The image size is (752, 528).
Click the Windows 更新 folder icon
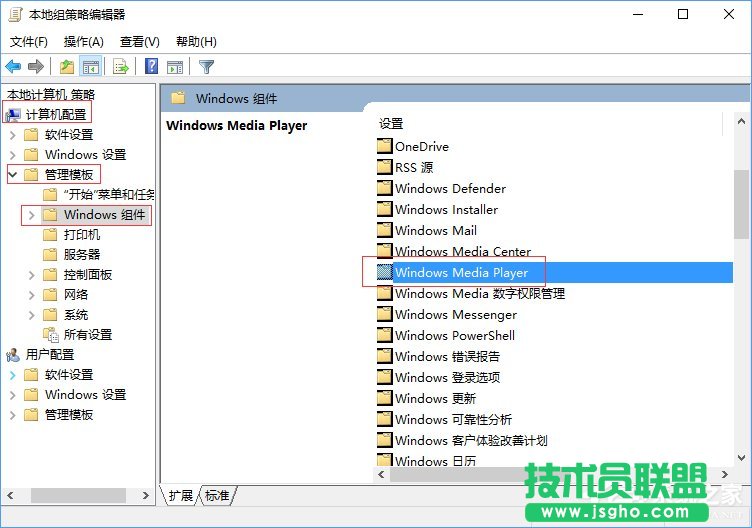[385, 398]
